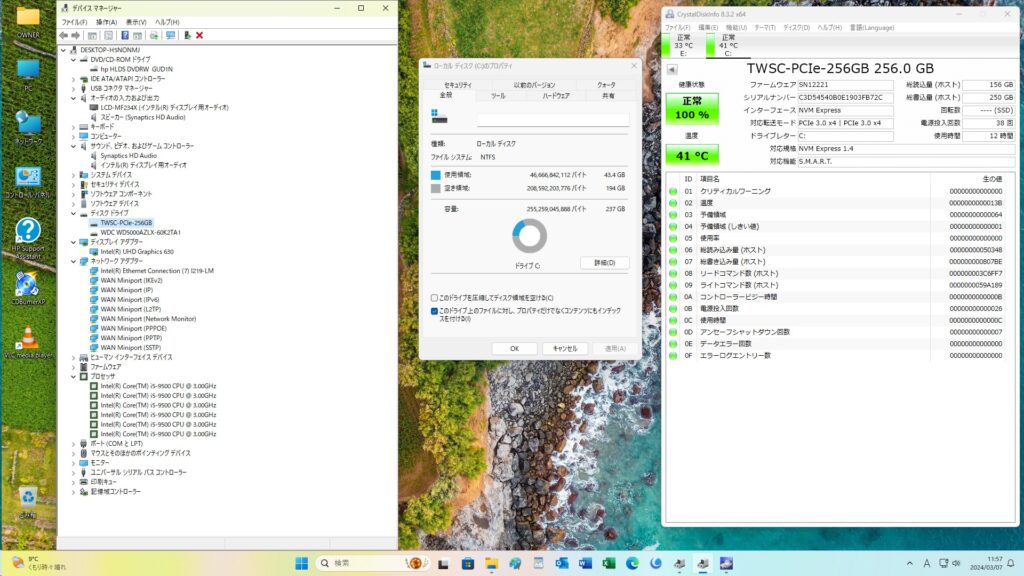Uncheck the index file contents checkbox

point(434,311)
